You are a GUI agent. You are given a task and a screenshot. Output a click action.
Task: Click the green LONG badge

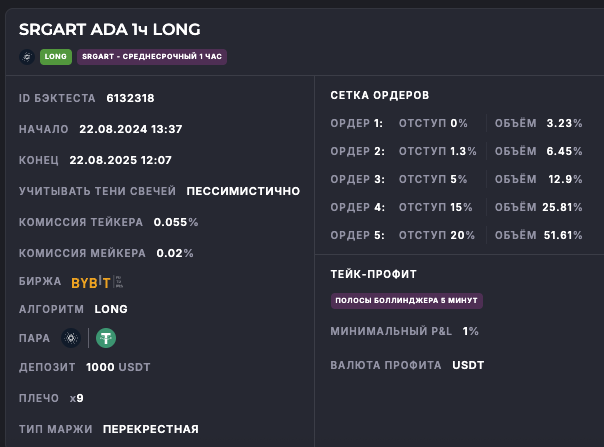(x=56, y=57)
